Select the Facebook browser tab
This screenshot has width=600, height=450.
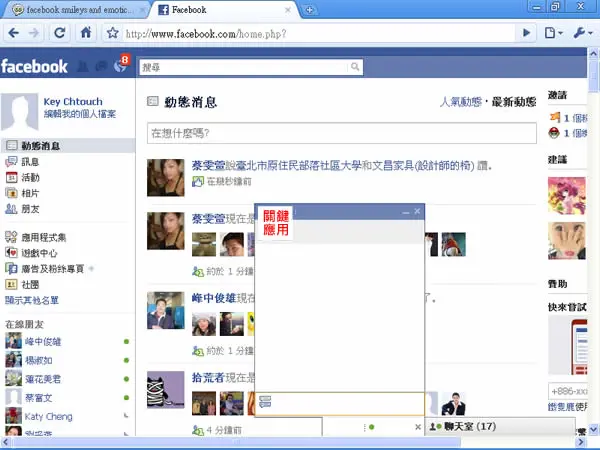[224, 10]
